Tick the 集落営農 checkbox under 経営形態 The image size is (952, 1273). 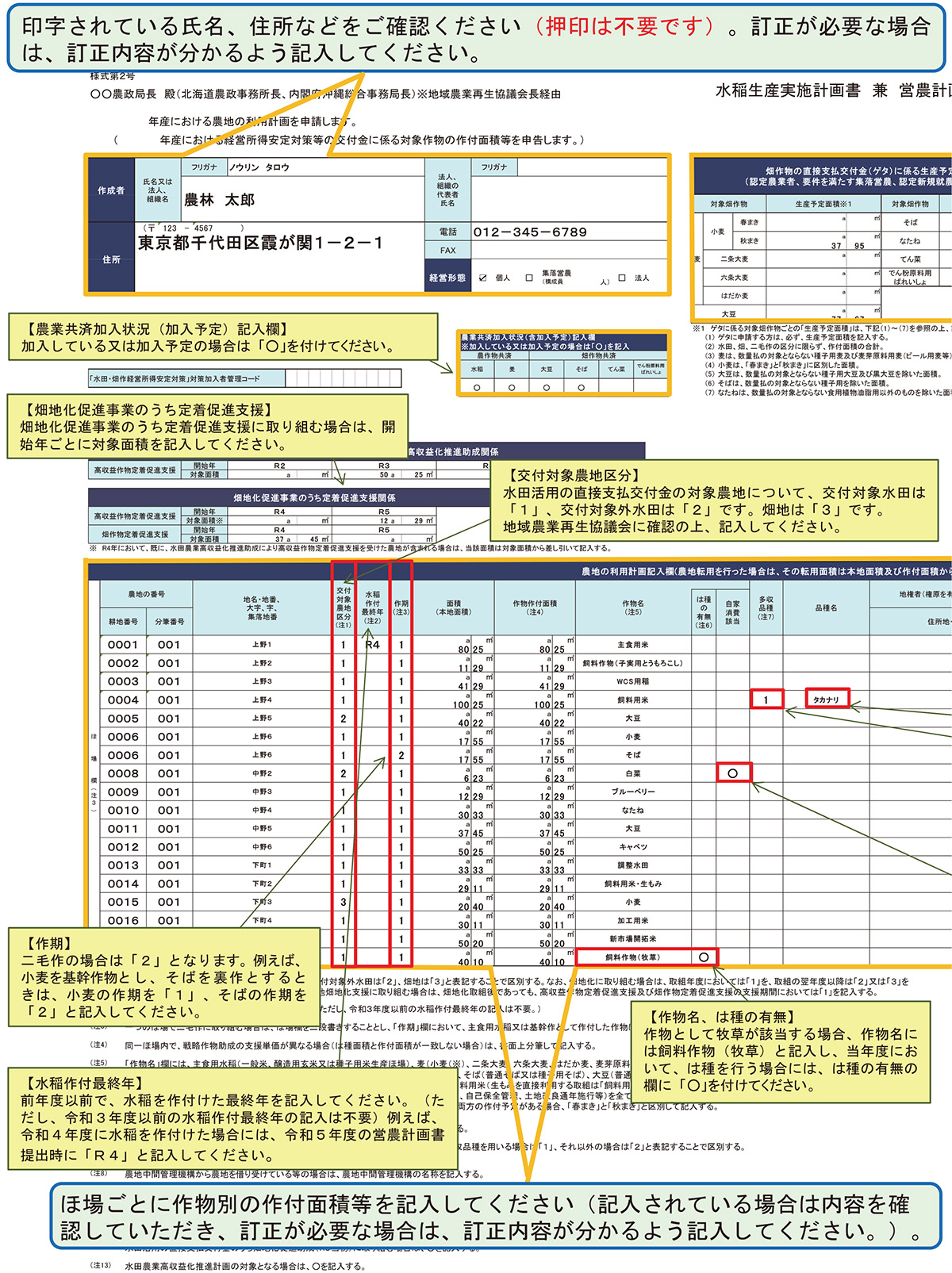pyautogui.click(x=529, y=278)
